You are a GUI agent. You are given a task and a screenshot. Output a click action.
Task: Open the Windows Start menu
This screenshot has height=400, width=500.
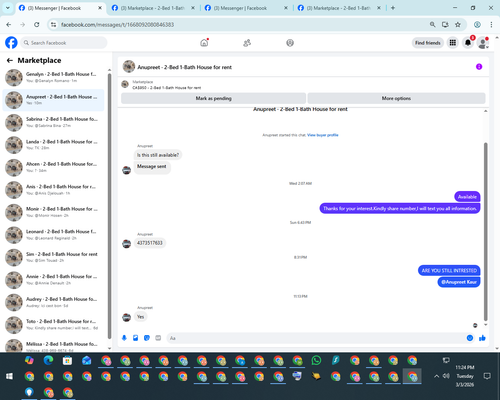pyautogui.click(x=9, y=376)
